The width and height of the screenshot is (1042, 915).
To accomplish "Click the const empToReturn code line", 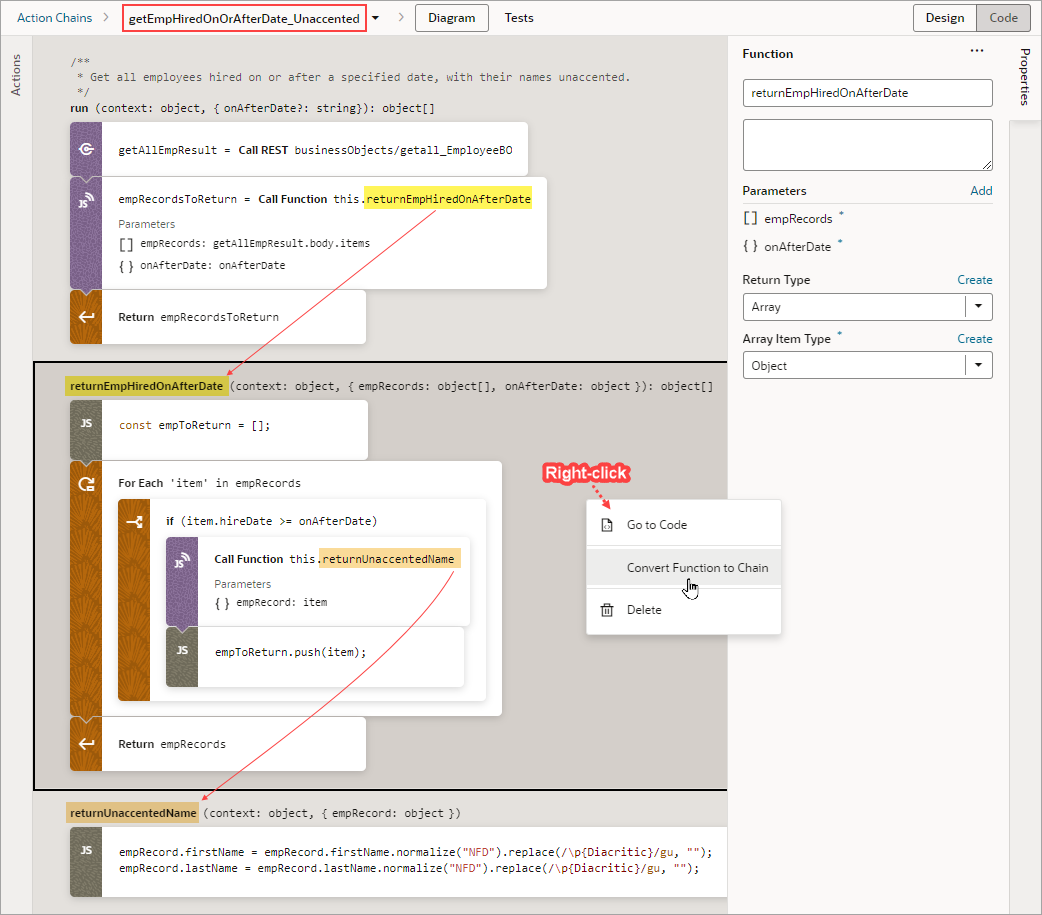I will [x=195, y=425].
